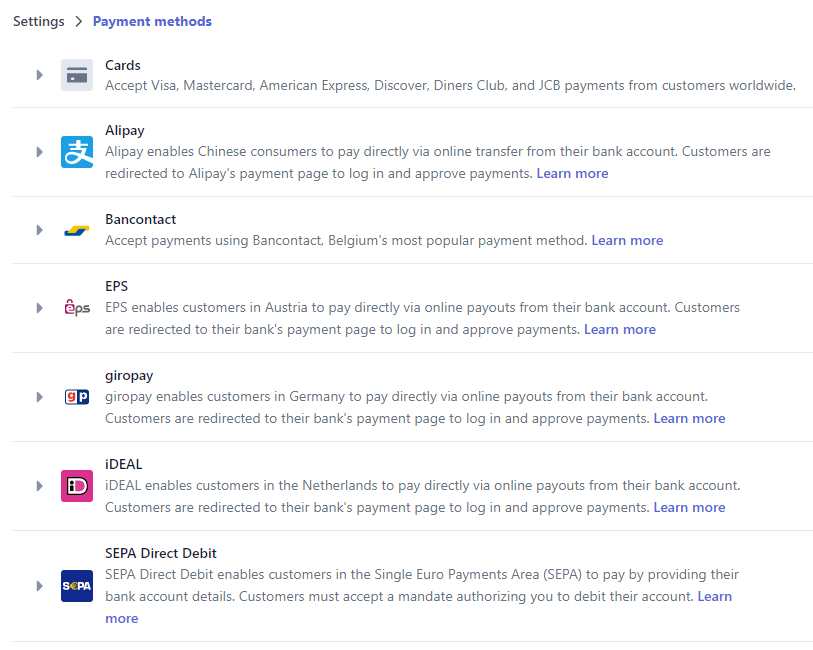The width and height of the screenshot is (813, 650).
Task: Click the Payment methods breadcrumb link
Action: click(152, 21)
